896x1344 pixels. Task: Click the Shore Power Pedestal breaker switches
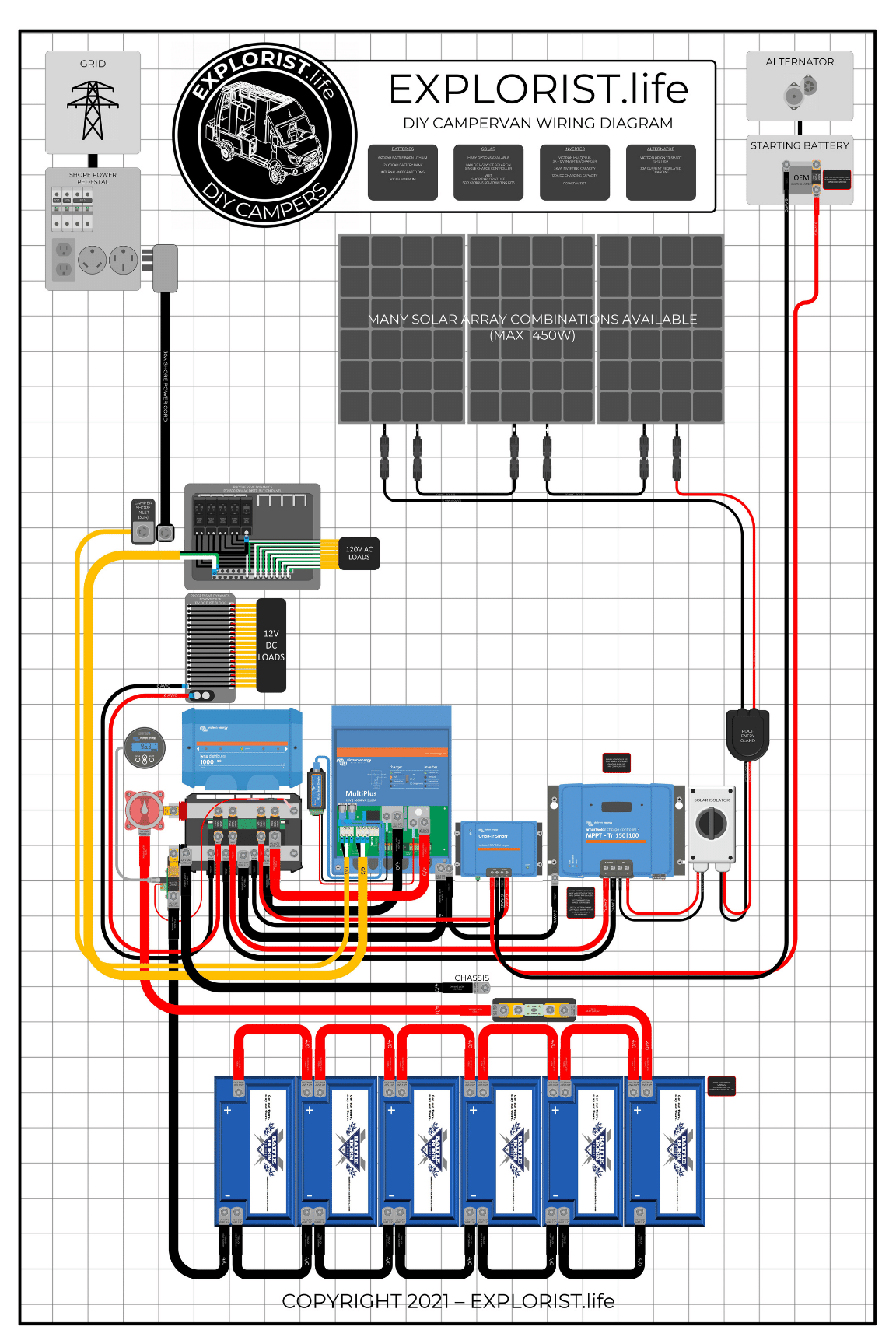pyautogui.click(x=72, y=210)
